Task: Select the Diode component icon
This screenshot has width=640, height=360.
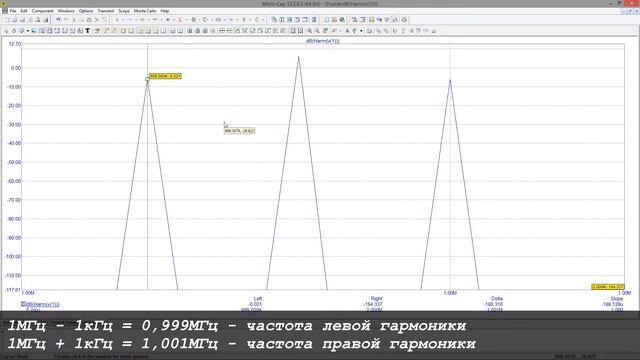Action: coord(168,20)
